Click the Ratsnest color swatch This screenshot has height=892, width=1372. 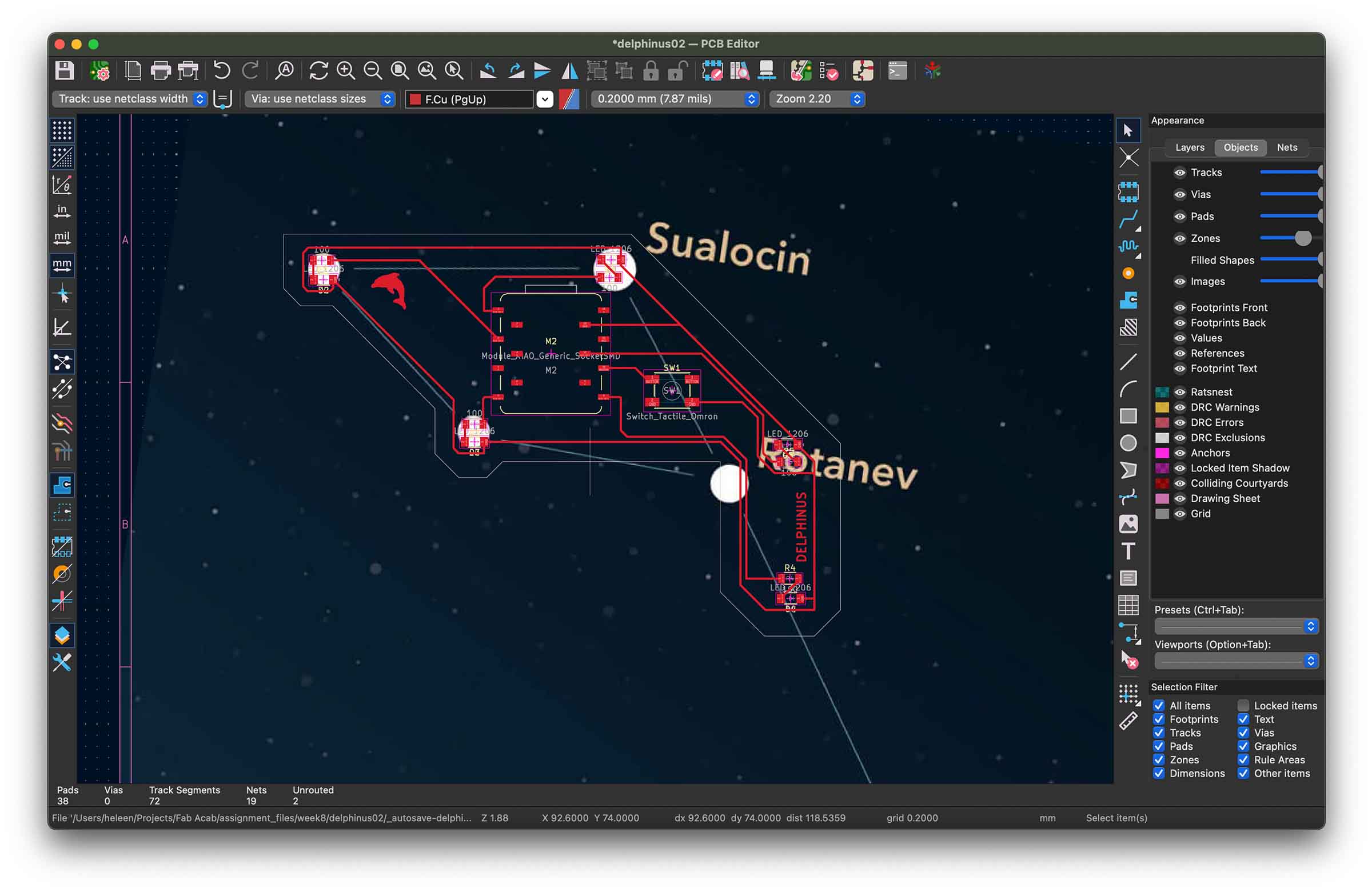coord(1161,392)
